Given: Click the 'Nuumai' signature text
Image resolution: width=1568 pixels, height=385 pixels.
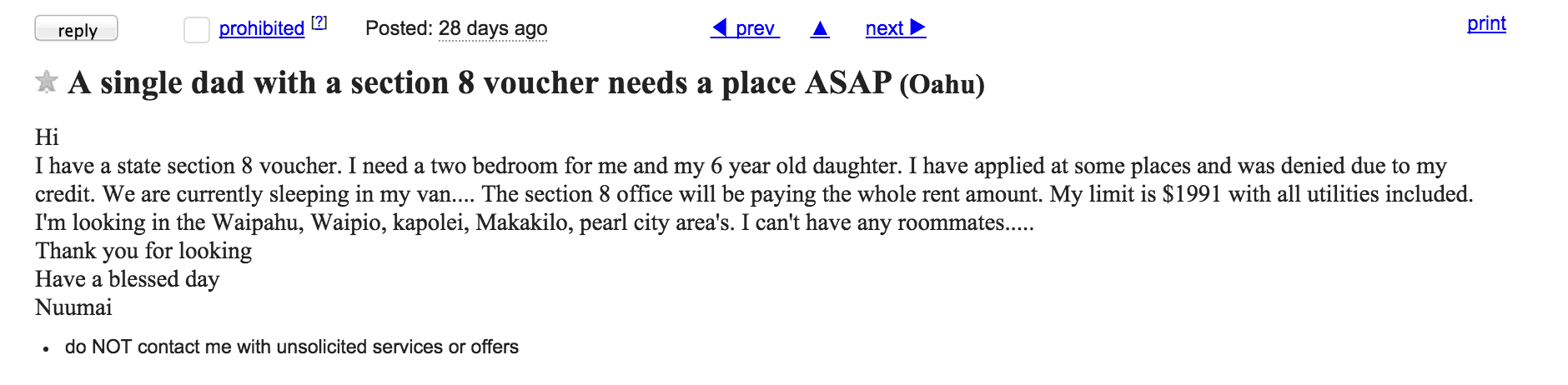Looking at the screenshot, I should click(x=73, y=307).
